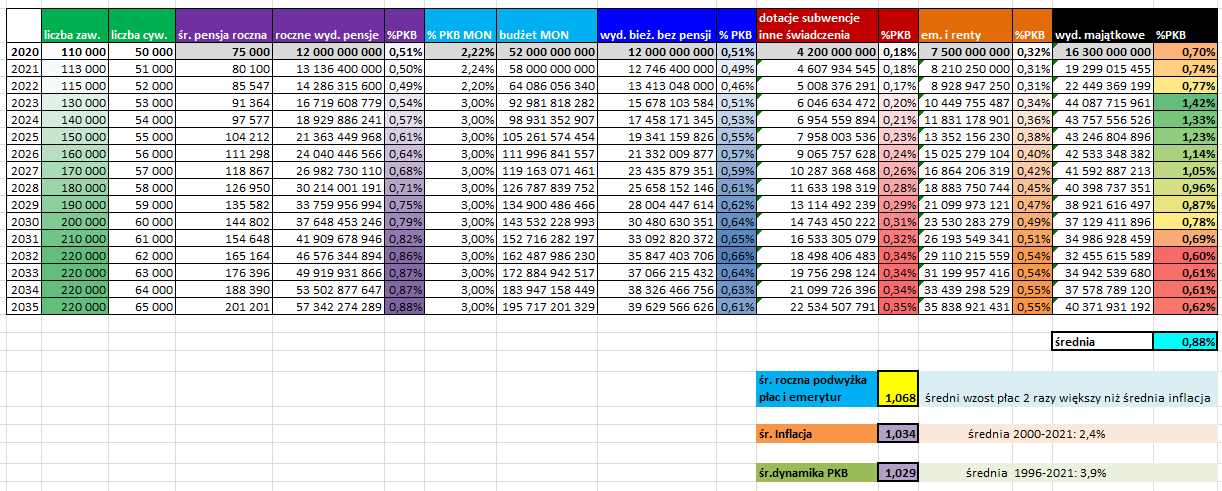Click the cell containing 37 578 789 120
This screenshot has width=1222, height=491.
[1102, 289]
